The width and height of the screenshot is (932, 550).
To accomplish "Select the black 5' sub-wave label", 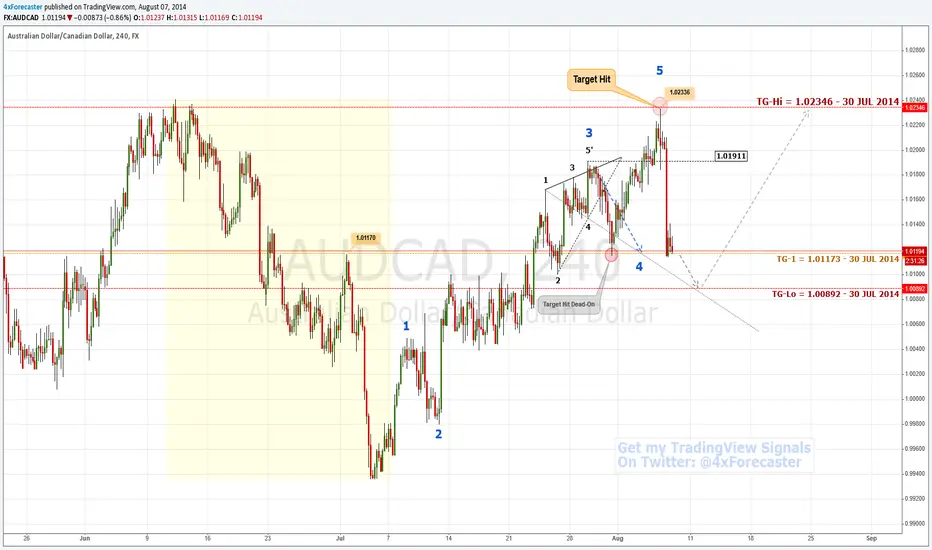I will click(x=589, y=150).
